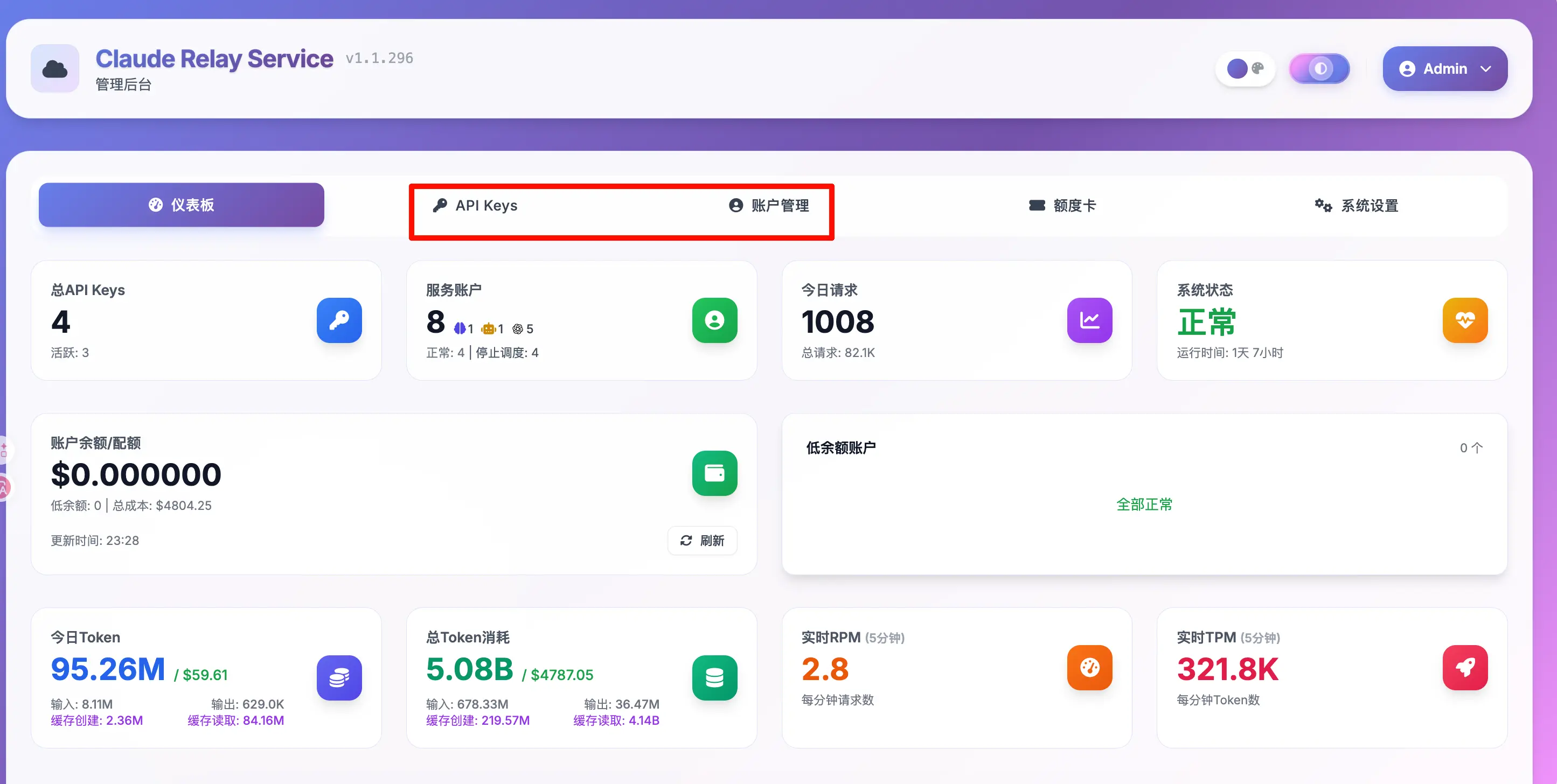
Task: Click the coins icon in the 今日Token card
Action: (x=339, y=678)
